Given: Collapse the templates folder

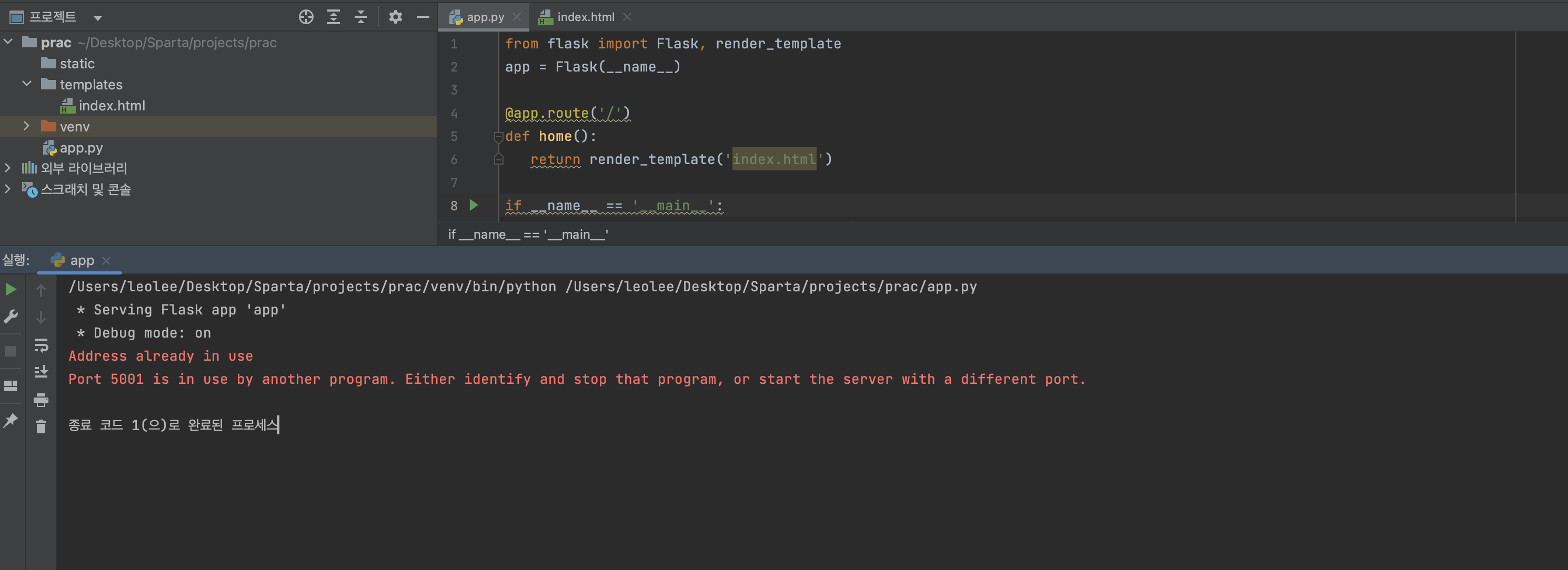Looking at the screenshot, I should [27, 84].
